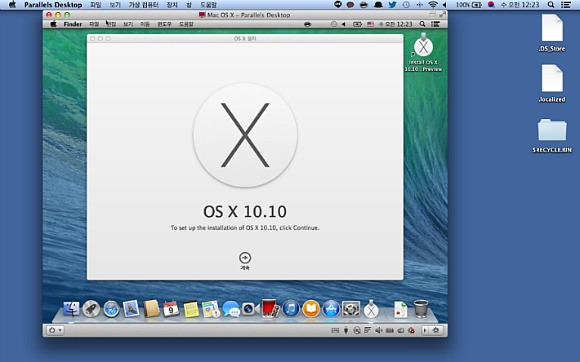
Task: Click the host clock 수 오전 12:23
Action: pyautogui.click(x=520, y=5)
